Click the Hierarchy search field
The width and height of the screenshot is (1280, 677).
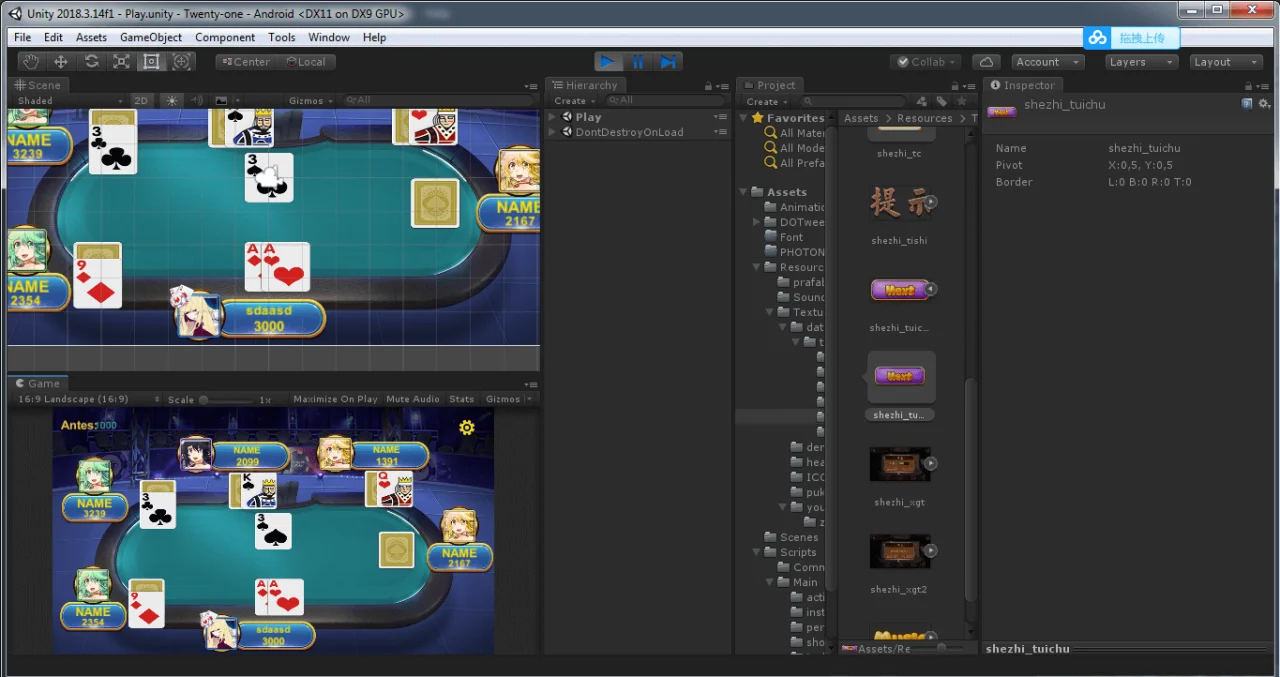pos(663,100)
